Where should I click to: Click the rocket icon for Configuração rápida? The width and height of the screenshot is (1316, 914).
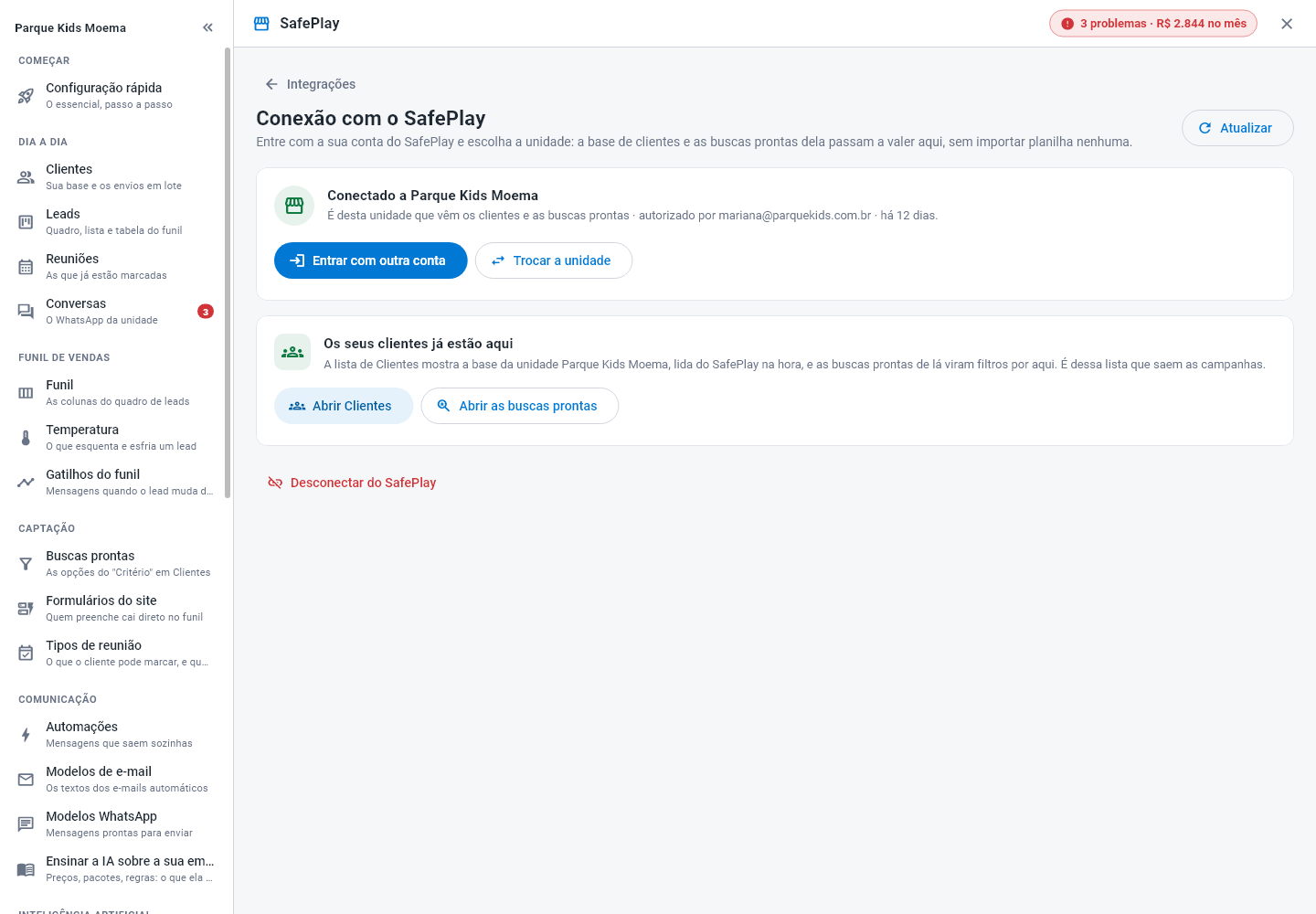tap(26, 96)
